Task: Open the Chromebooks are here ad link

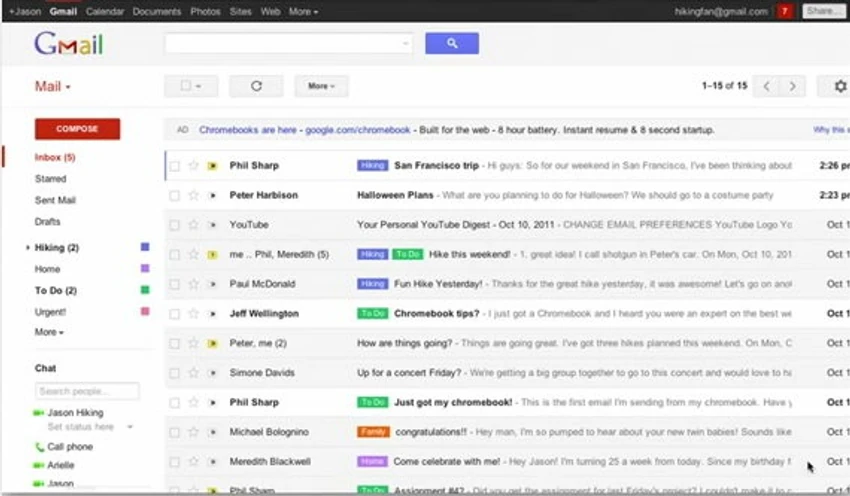Action: coord(248,130)
